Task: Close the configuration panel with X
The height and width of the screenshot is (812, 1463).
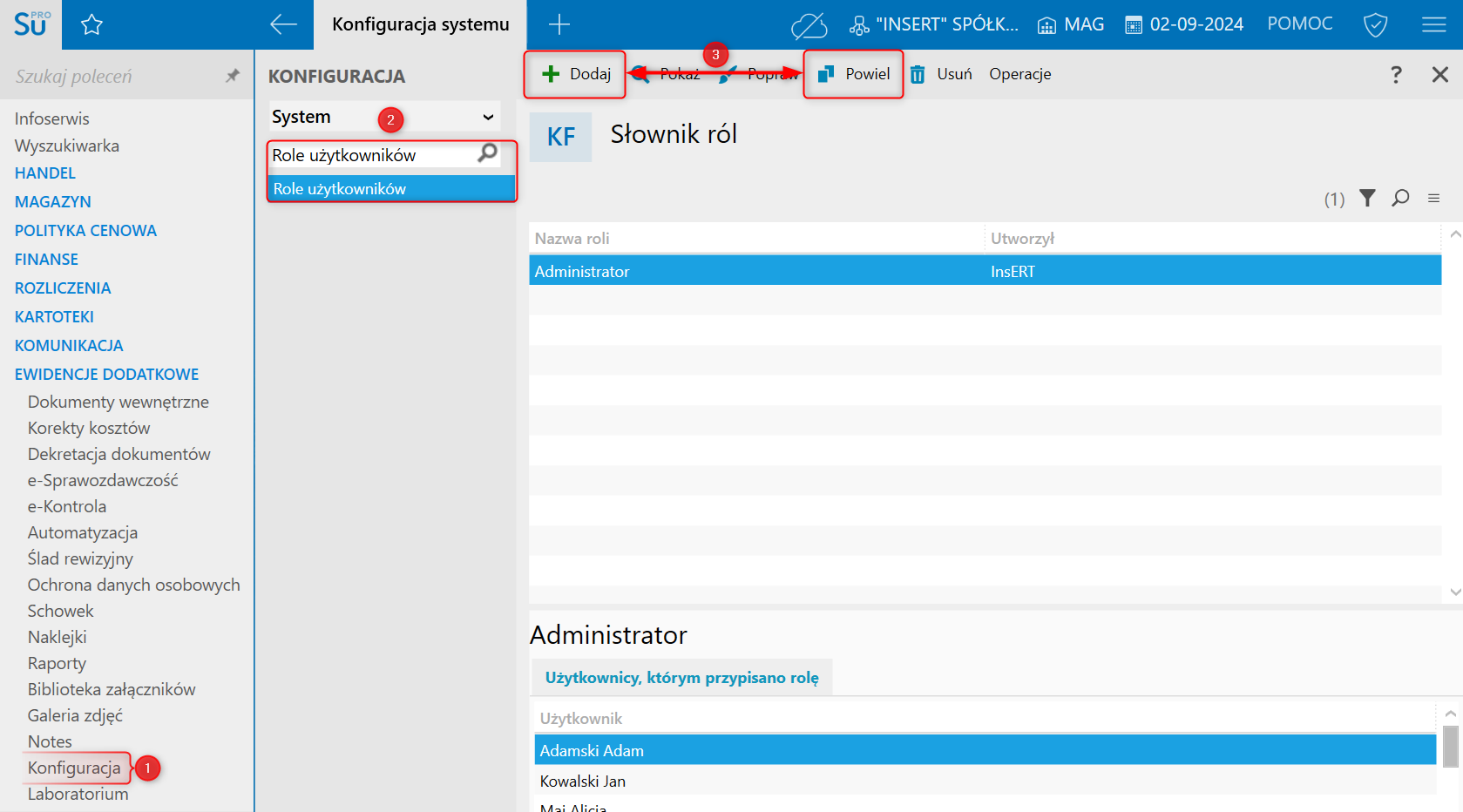Action: (x=1439, y=75)
